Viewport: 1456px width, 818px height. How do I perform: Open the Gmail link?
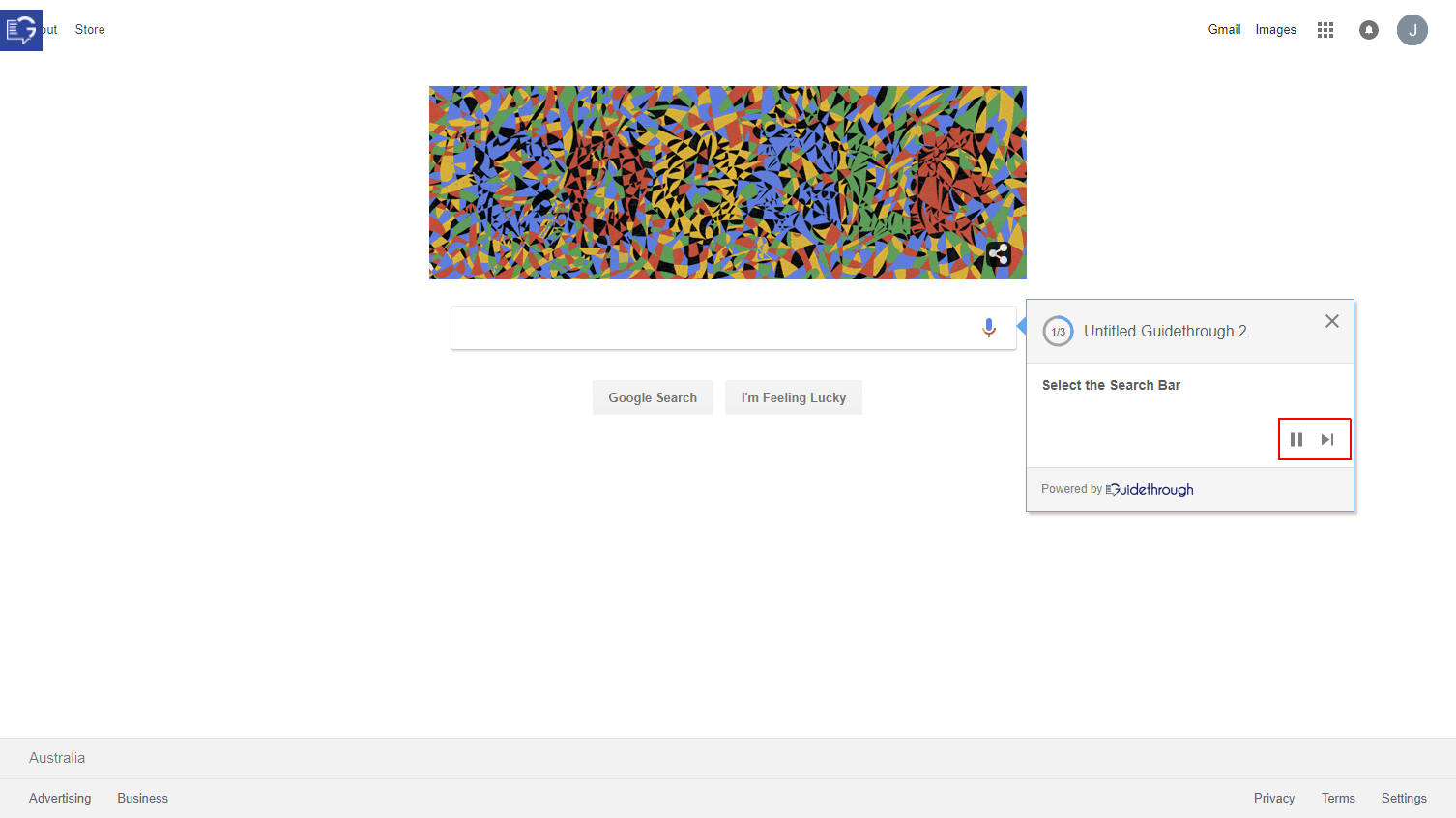[x=1224, y=30]
